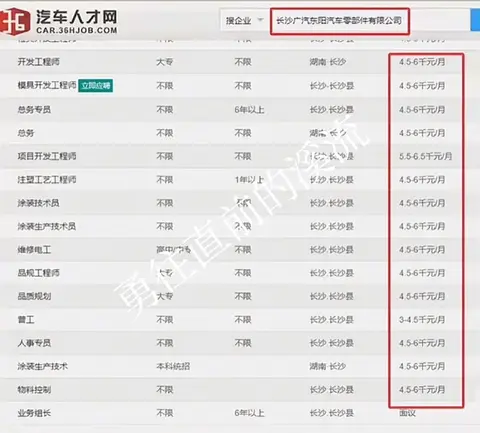Open the 普工 job listing
Image resolution: width=480 pixels, height=433 pixels.
point(26,320)
